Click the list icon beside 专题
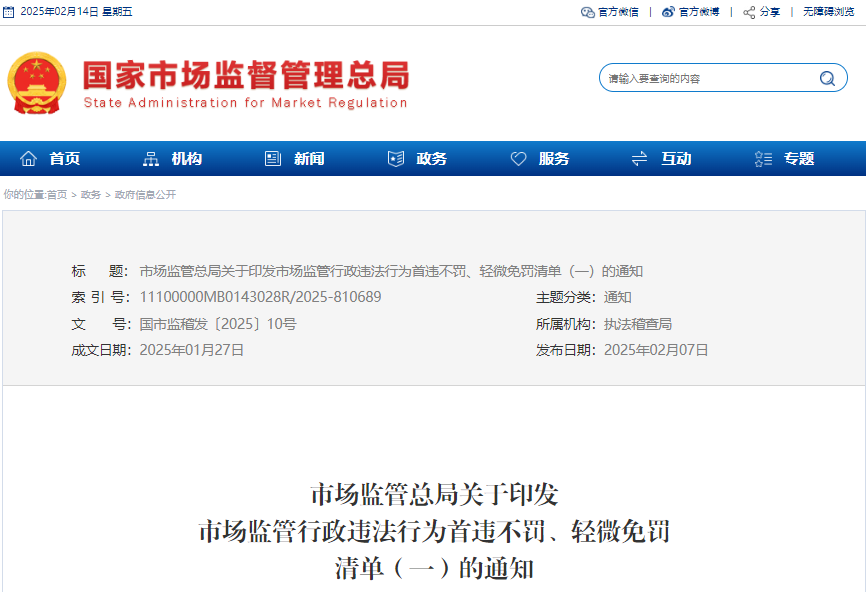This screenshot has width=866, height=592. click(763, 159)
